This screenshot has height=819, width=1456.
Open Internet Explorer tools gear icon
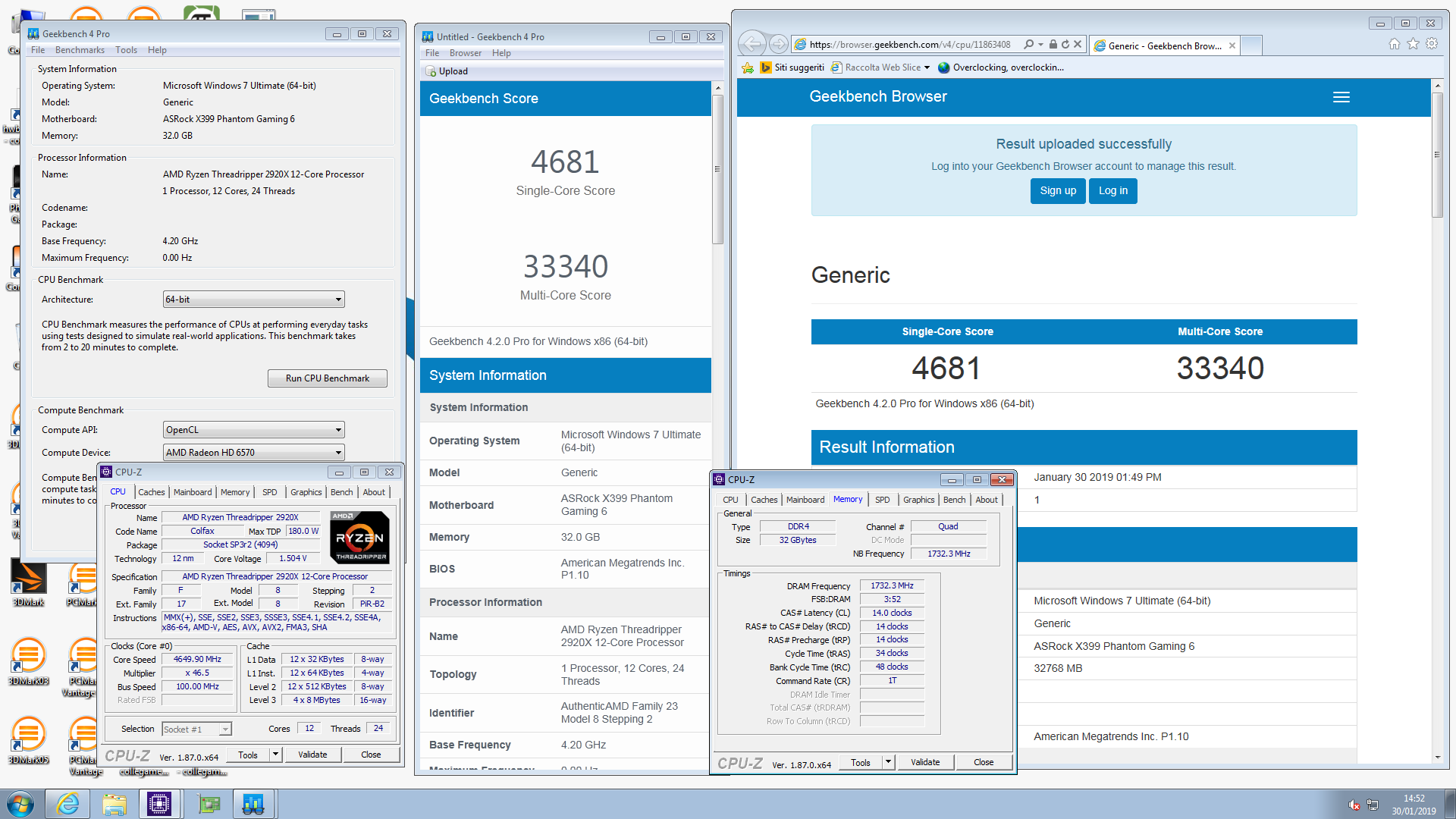point(1432,44)
